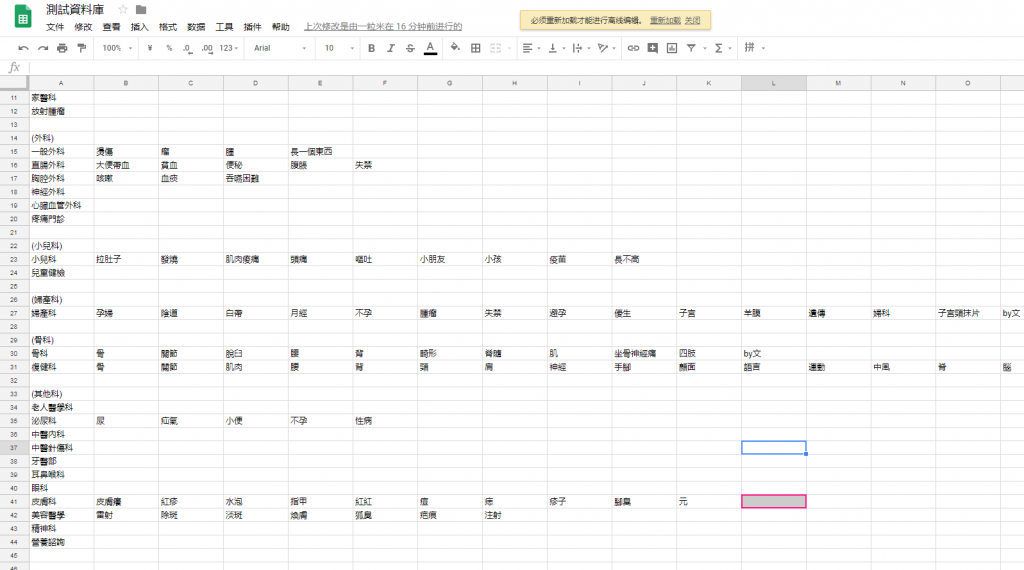Click the 重新加载 reload link
The width and height of the screenshot is (1024, 570).
pos(665,20)
